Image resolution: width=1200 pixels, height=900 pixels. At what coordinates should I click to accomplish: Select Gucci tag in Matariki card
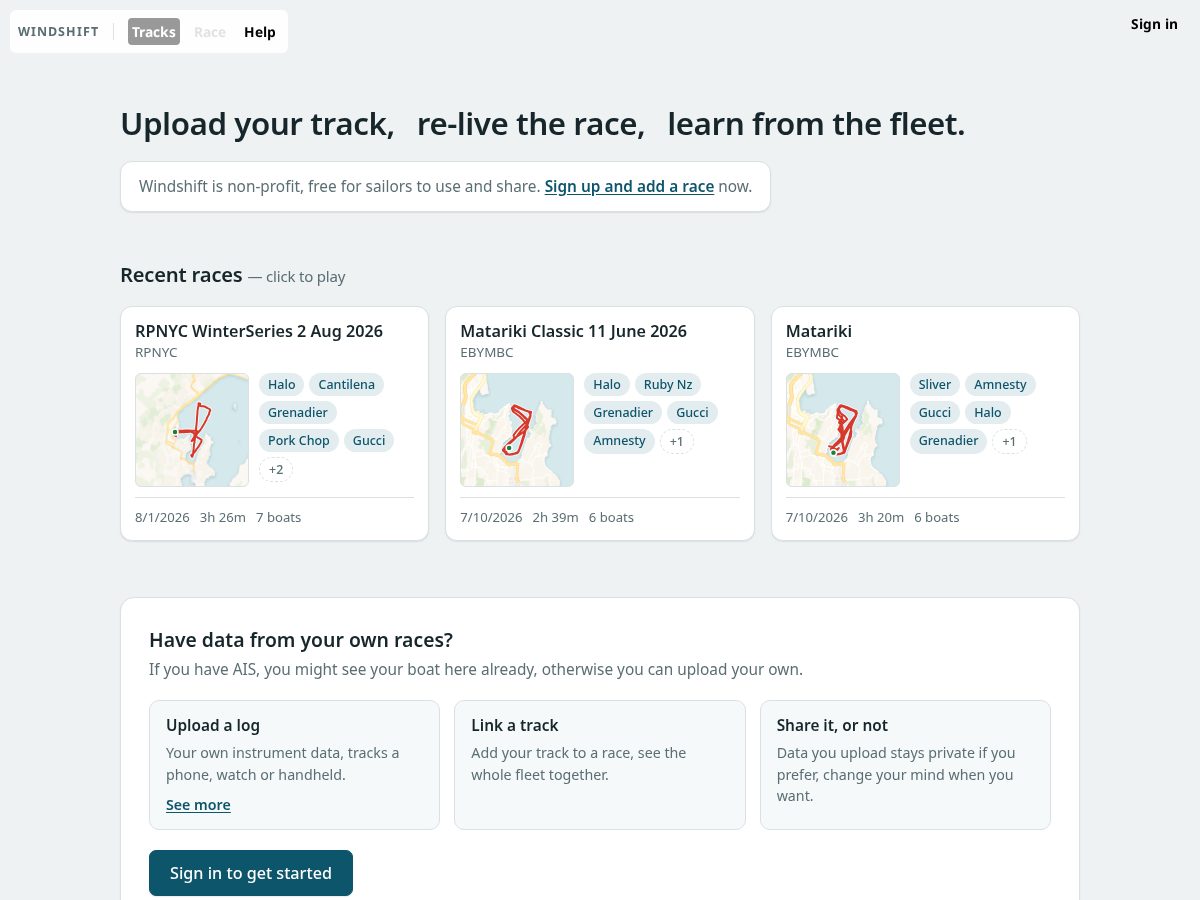point(935,413)
